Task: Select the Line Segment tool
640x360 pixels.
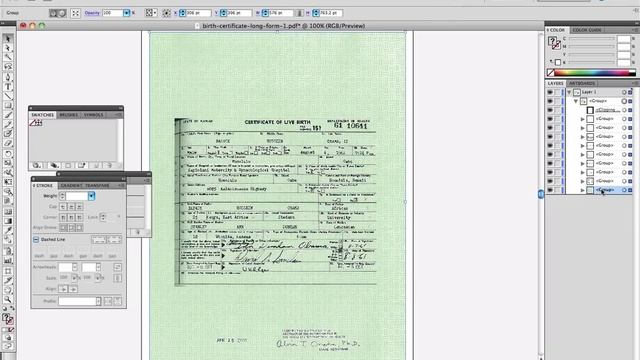Action: click(x=8, y=96)
